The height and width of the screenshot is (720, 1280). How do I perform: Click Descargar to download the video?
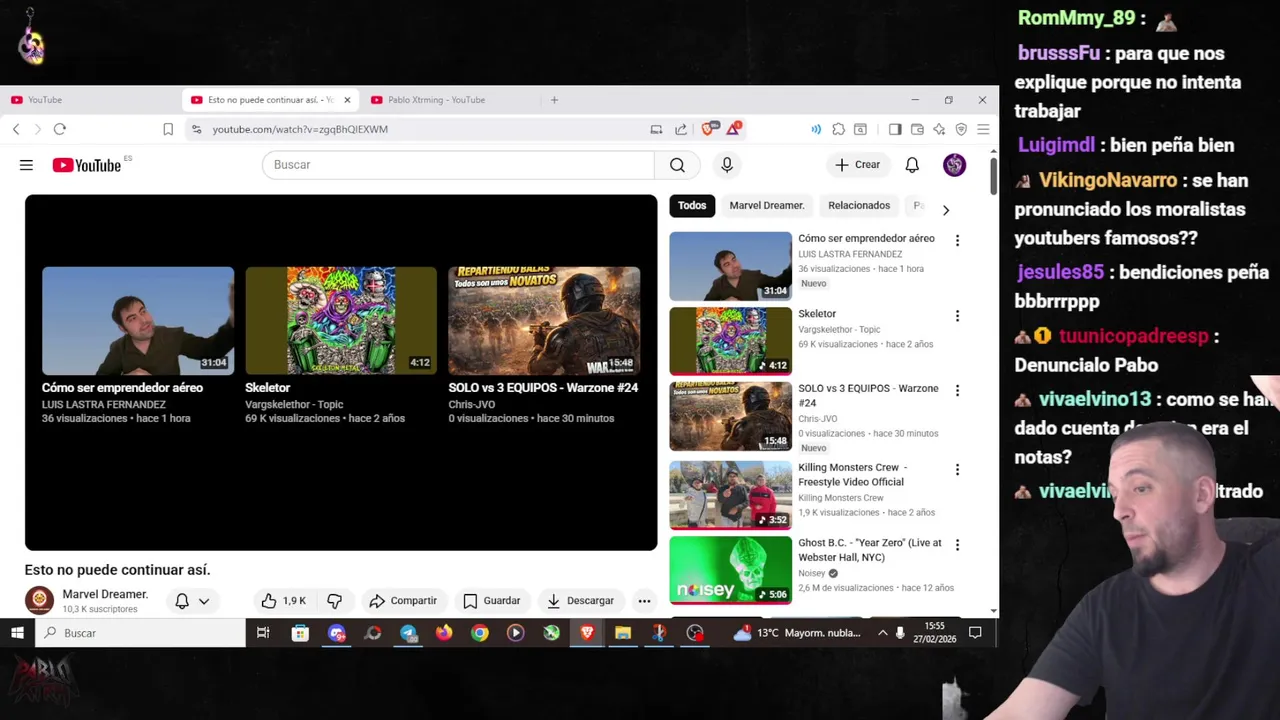pos(580,601)
